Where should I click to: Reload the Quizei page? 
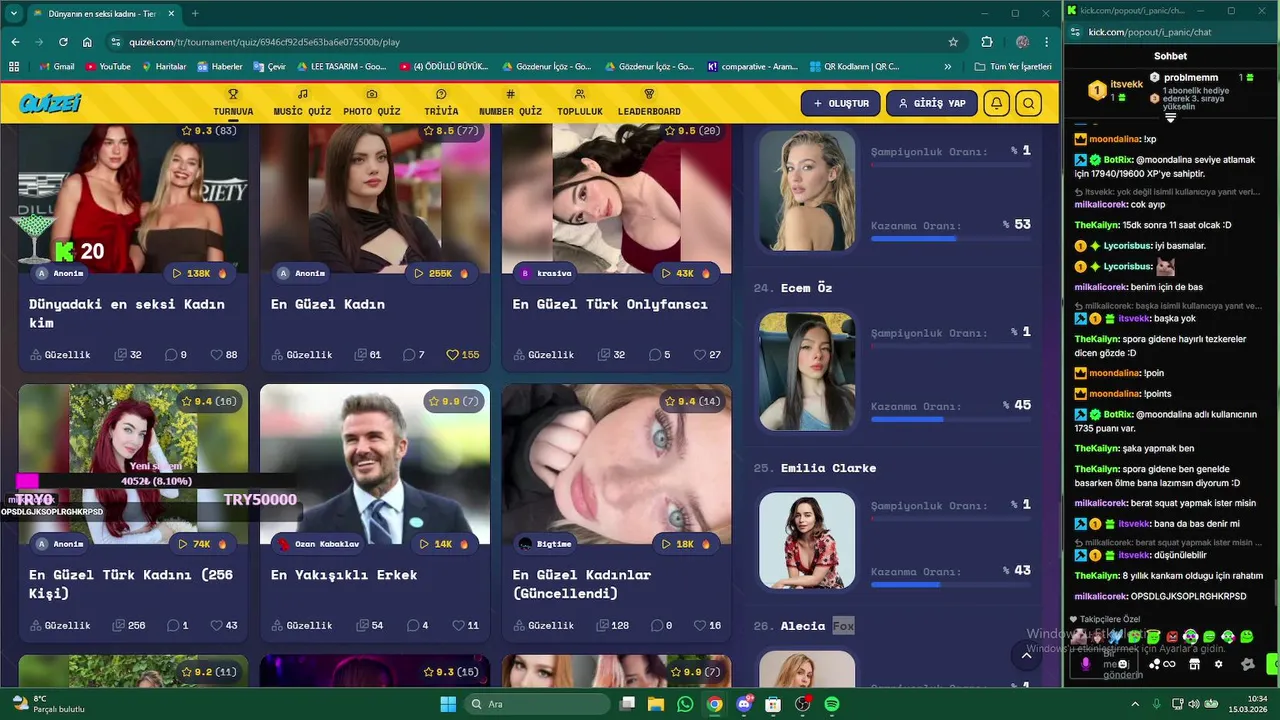pos(63,42)
